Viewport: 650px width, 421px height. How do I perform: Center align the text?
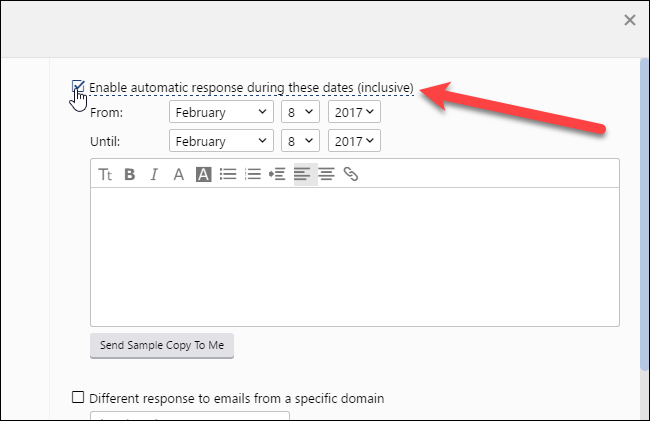pyautogui.click(x=327, y=174)
